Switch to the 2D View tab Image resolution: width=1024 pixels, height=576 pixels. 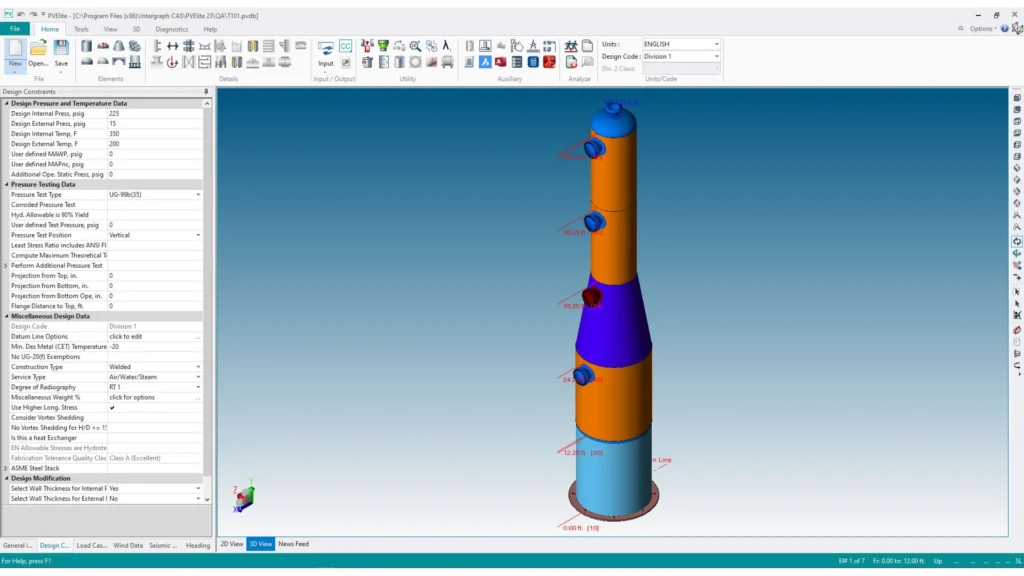(x=231, y=544)
